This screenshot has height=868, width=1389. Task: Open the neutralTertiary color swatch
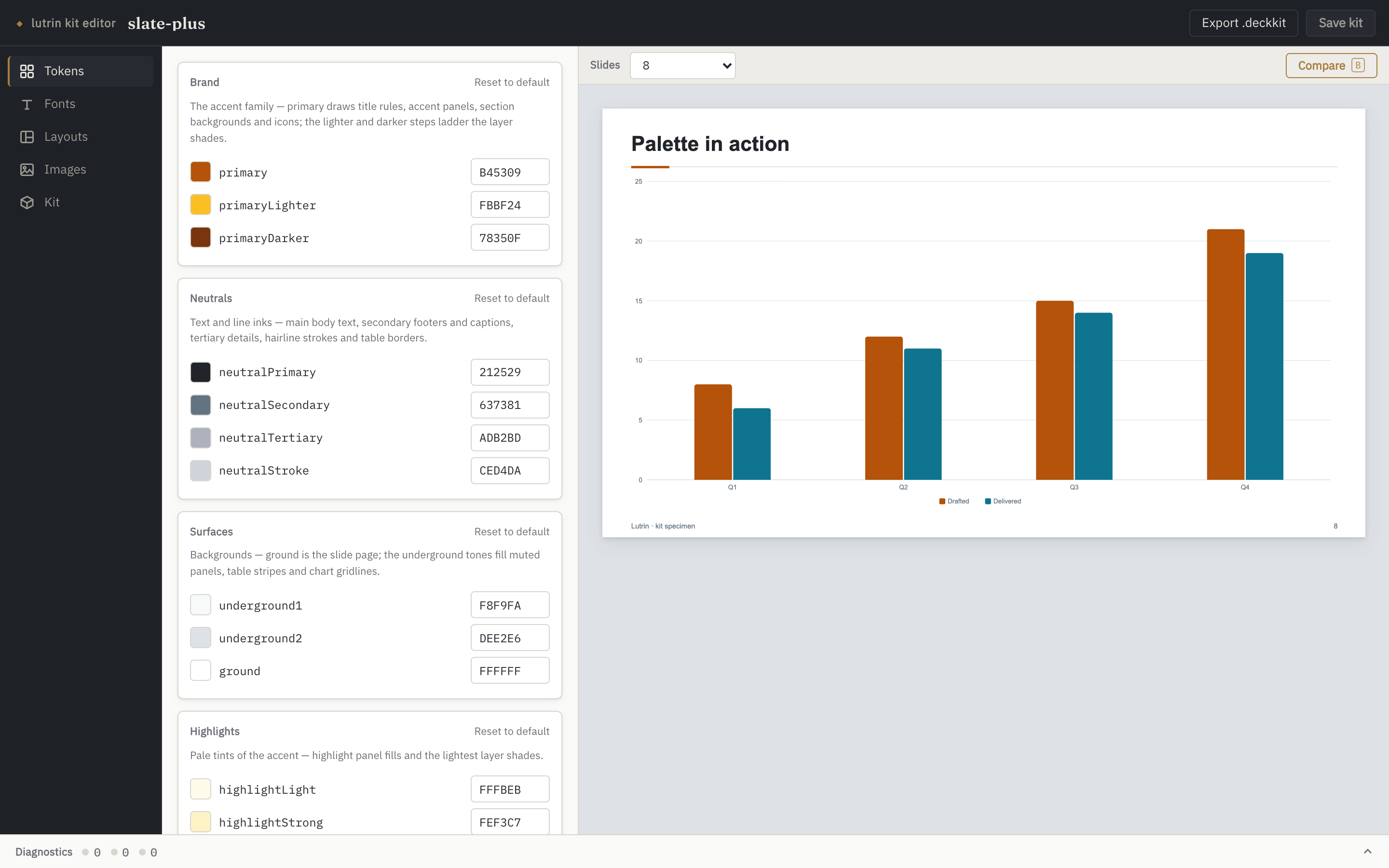click(x=200, y=437)
